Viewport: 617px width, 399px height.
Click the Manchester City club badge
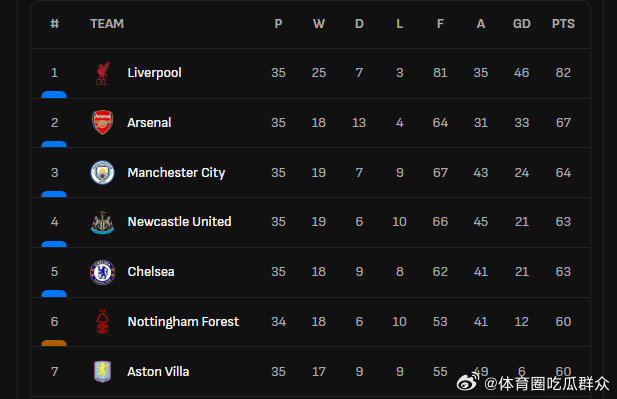(102, 172)
